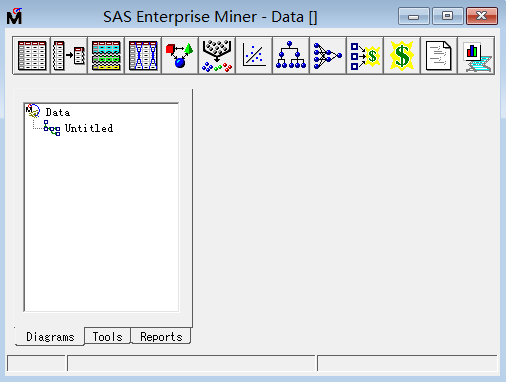Select the Reporter bar chart icon
Image resolution: width=506 pixels, height=382 pixels.
(x=476, y=55)
